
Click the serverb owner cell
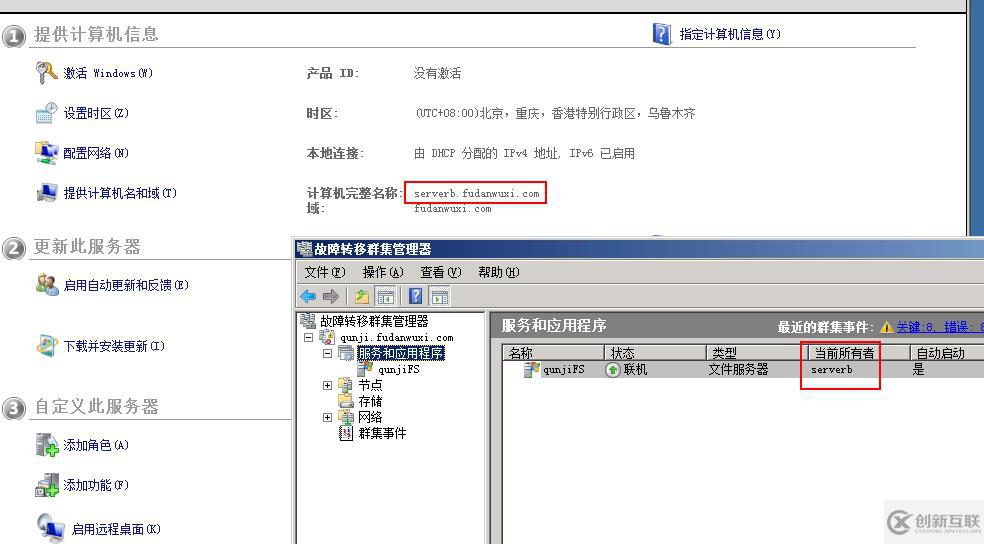(x=832, y=370)
